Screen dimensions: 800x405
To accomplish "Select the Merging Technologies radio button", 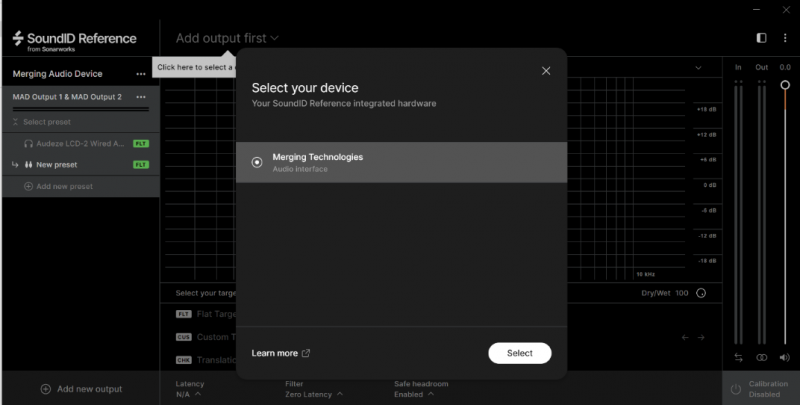I will 257,162.
